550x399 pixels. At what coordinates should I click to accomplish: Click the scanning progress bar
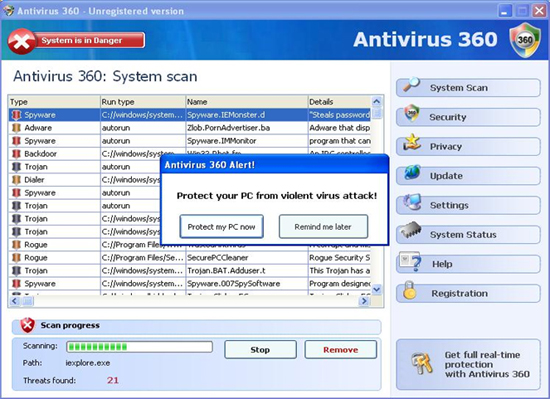(x=139, y=347)
